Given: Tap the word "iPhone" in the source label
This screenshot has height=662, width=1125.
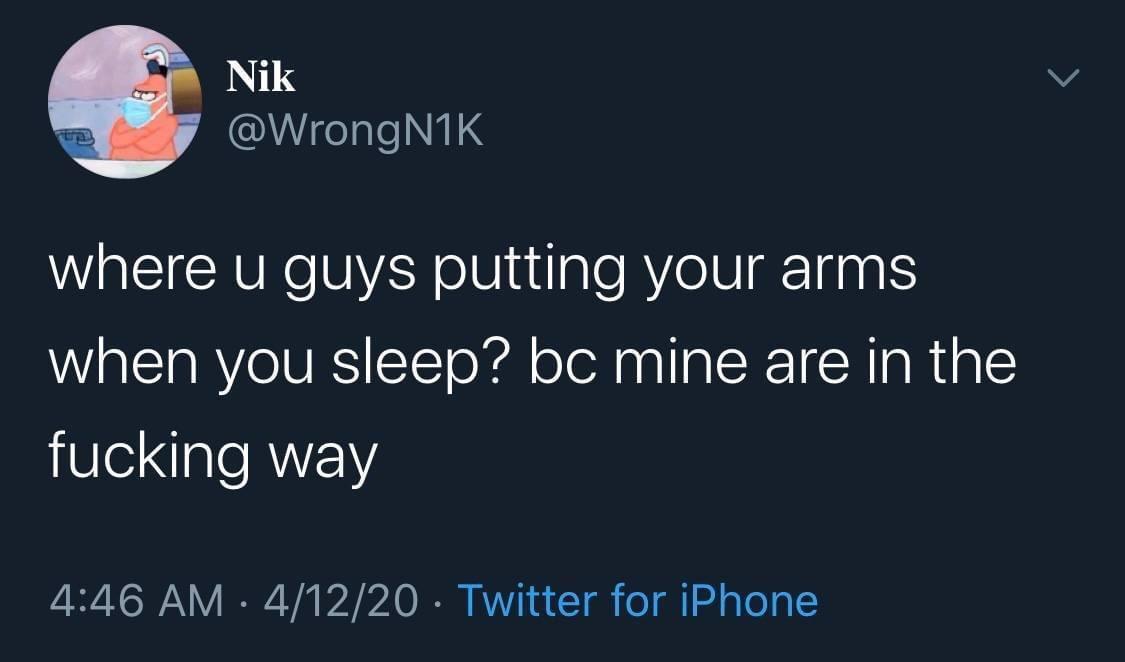Looking at the screenshot, I should (x=756, y=601).
